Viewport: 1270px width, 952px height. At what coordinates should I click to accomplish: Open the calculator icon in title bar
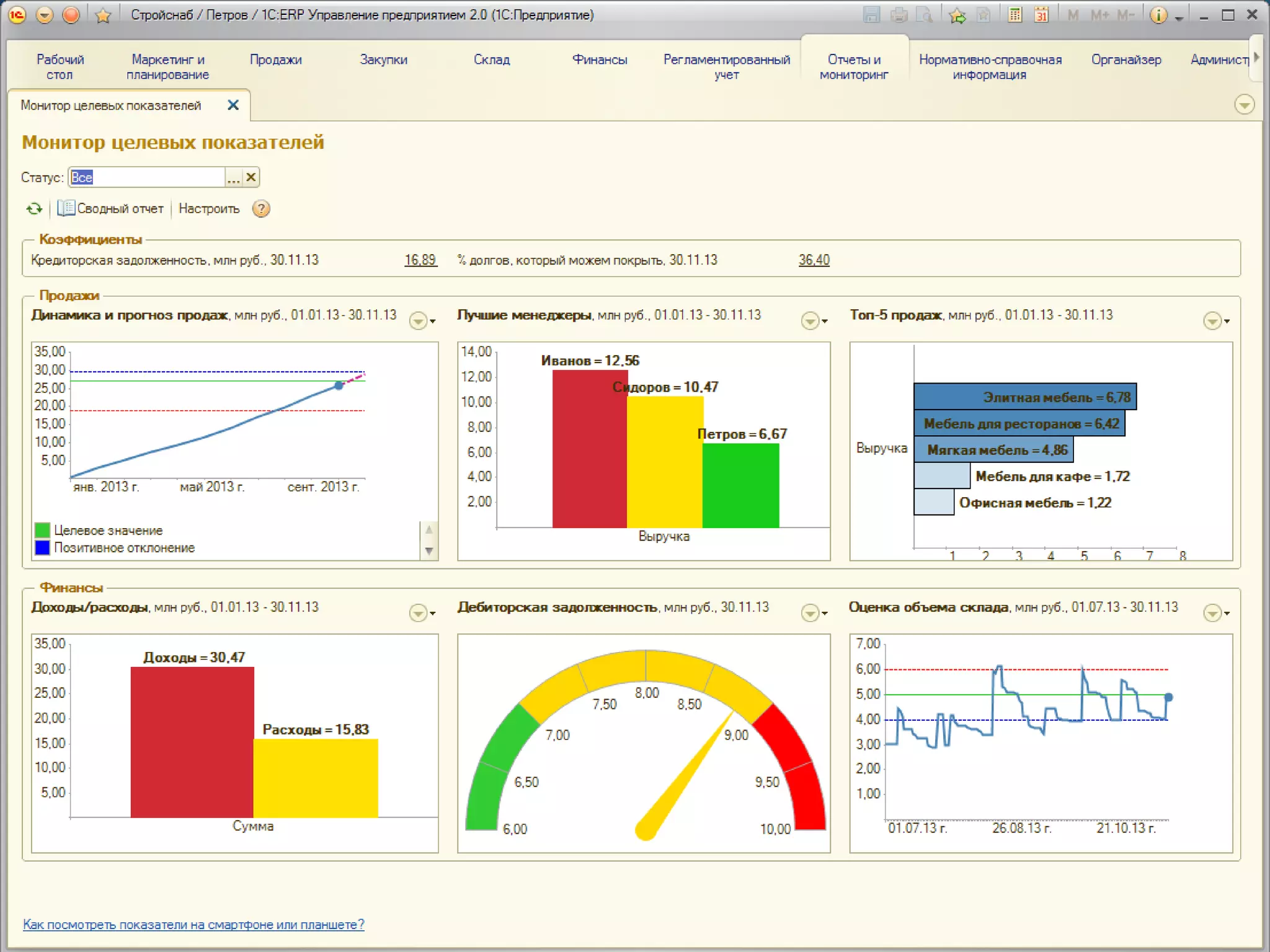(1015, 15)
